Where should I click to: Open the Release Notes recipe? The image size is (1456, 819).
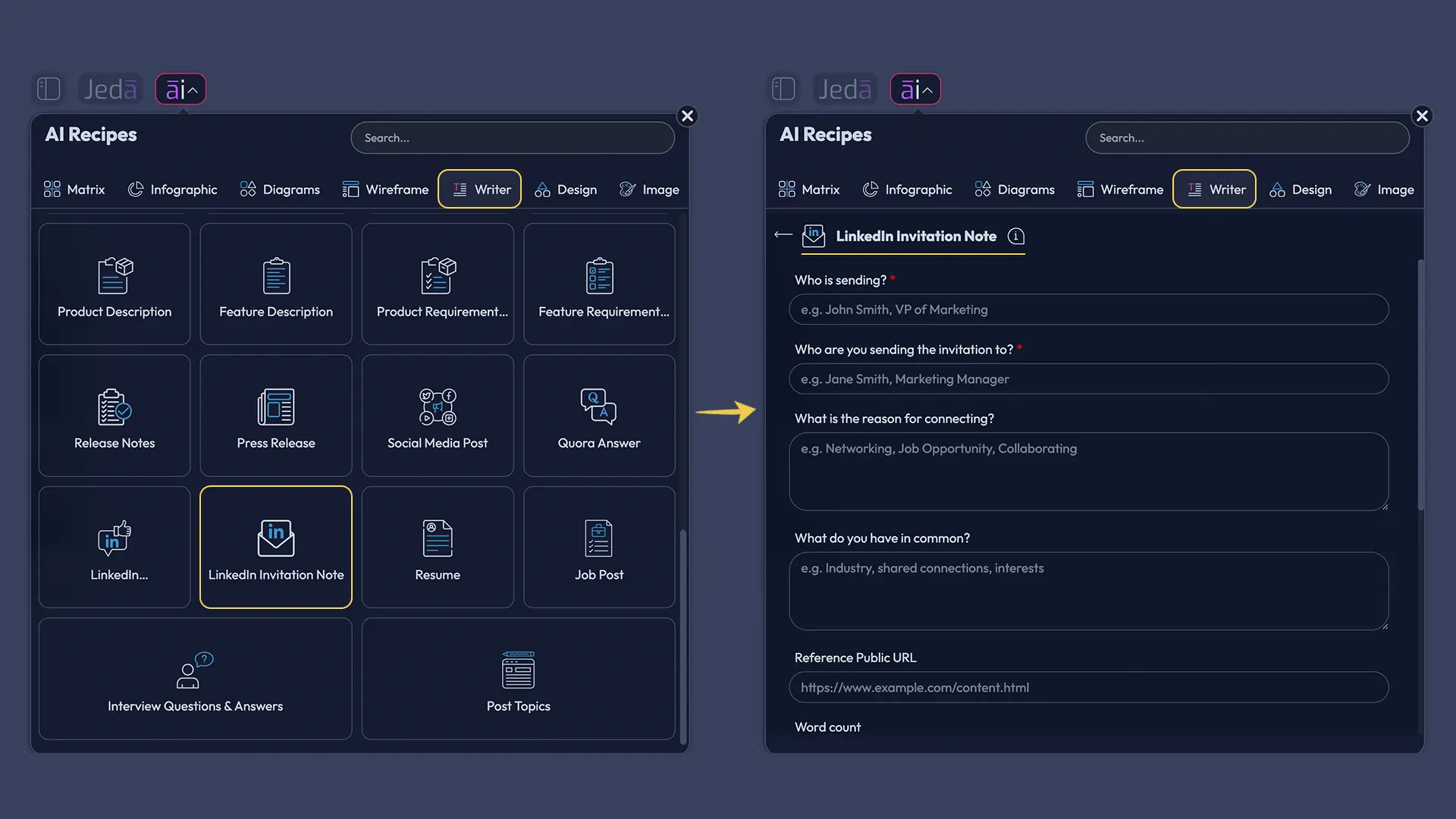tap(115, 416)
